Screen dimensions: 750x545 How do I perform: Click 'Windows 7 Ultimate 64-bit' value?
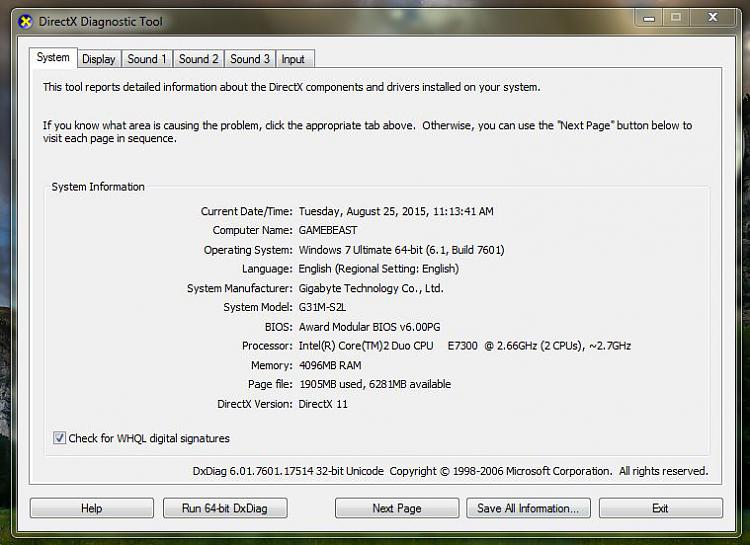361,250
